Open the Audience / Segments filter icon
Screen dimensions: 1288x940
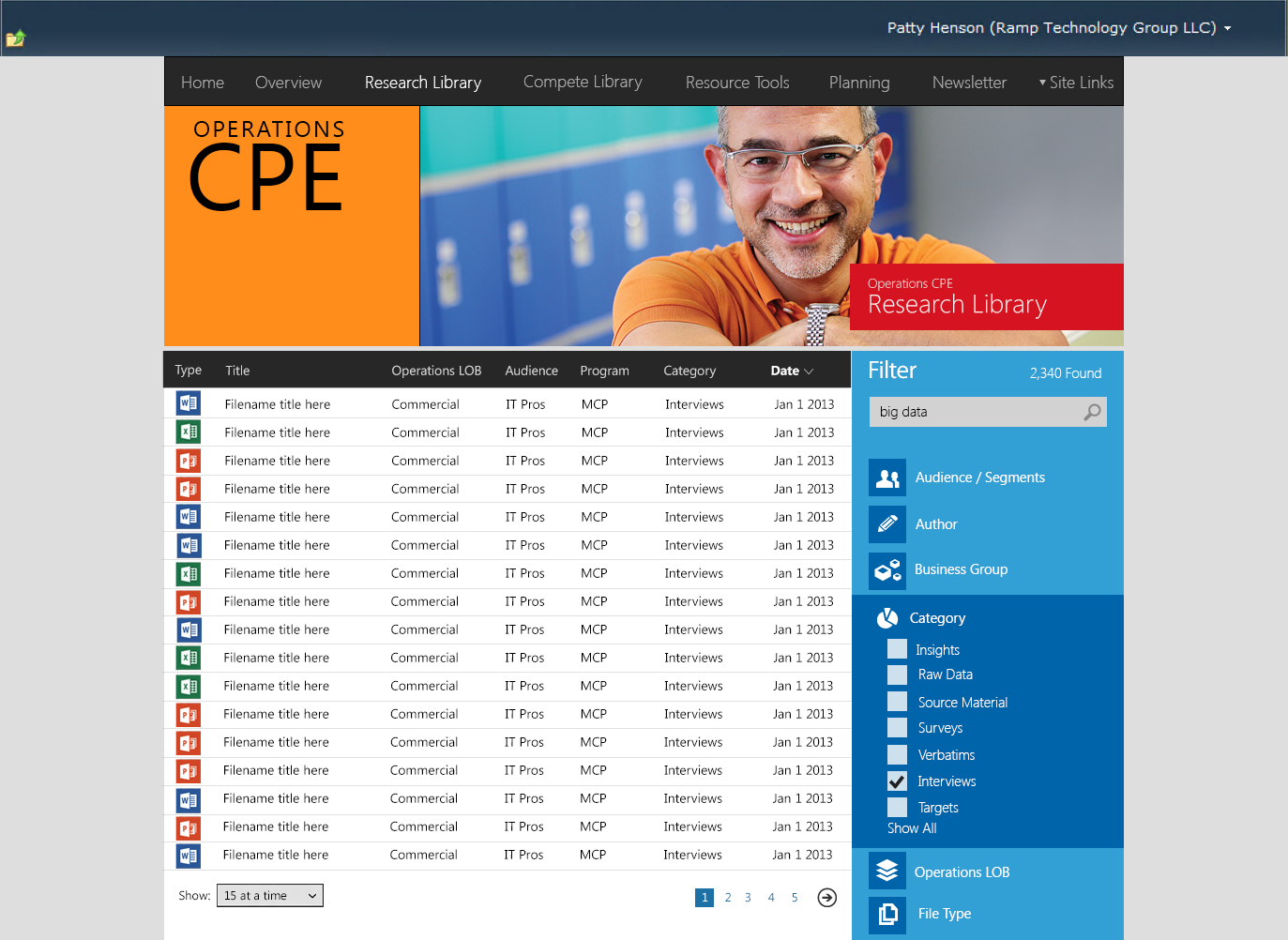[x=886, y=478]
